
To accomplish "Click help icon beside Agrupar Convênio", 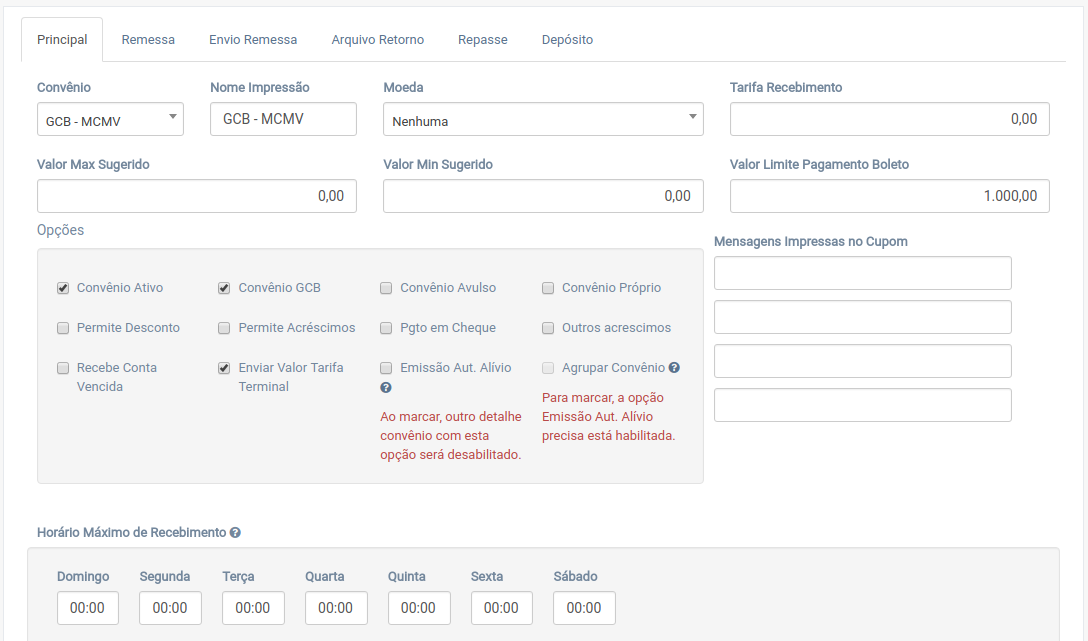I will click(x=674, y=368).
